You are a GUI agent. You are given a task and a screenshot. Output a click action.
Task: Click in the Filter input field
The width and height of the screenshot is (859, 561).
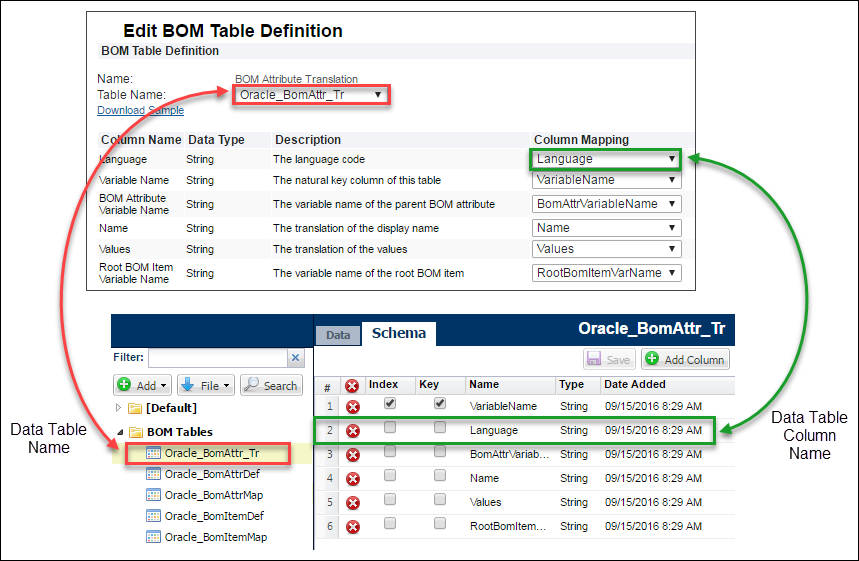tap(218, 358)
